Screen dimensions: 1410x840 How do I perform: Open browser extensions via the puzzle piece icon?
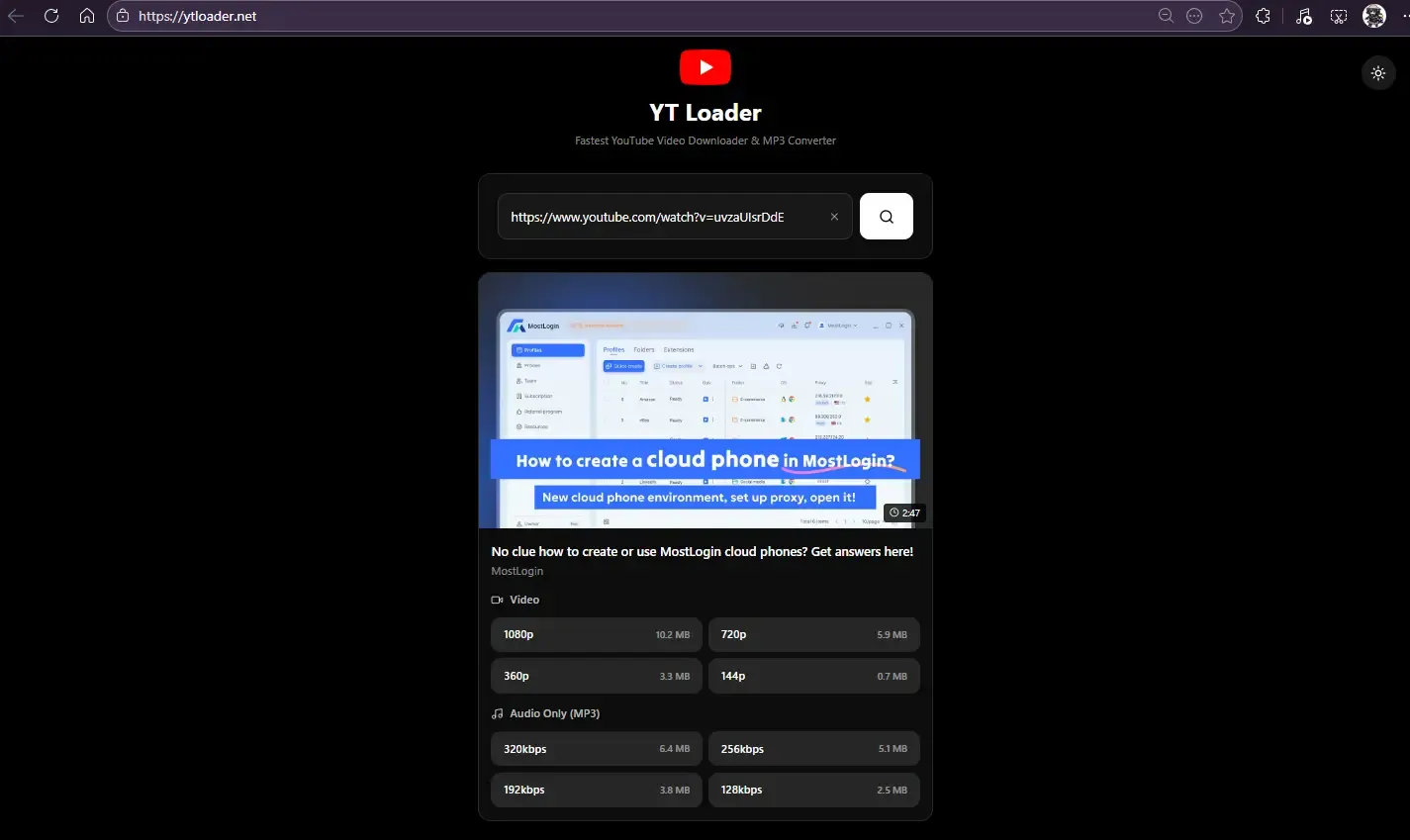tap(1263, 16)
